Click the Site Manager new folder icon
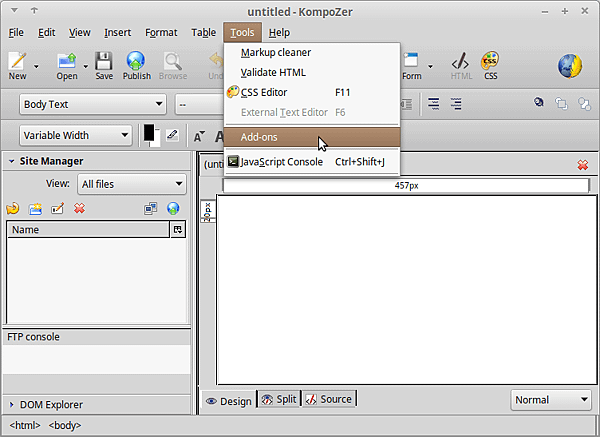600x437 pixels. [x=35, y=209]
